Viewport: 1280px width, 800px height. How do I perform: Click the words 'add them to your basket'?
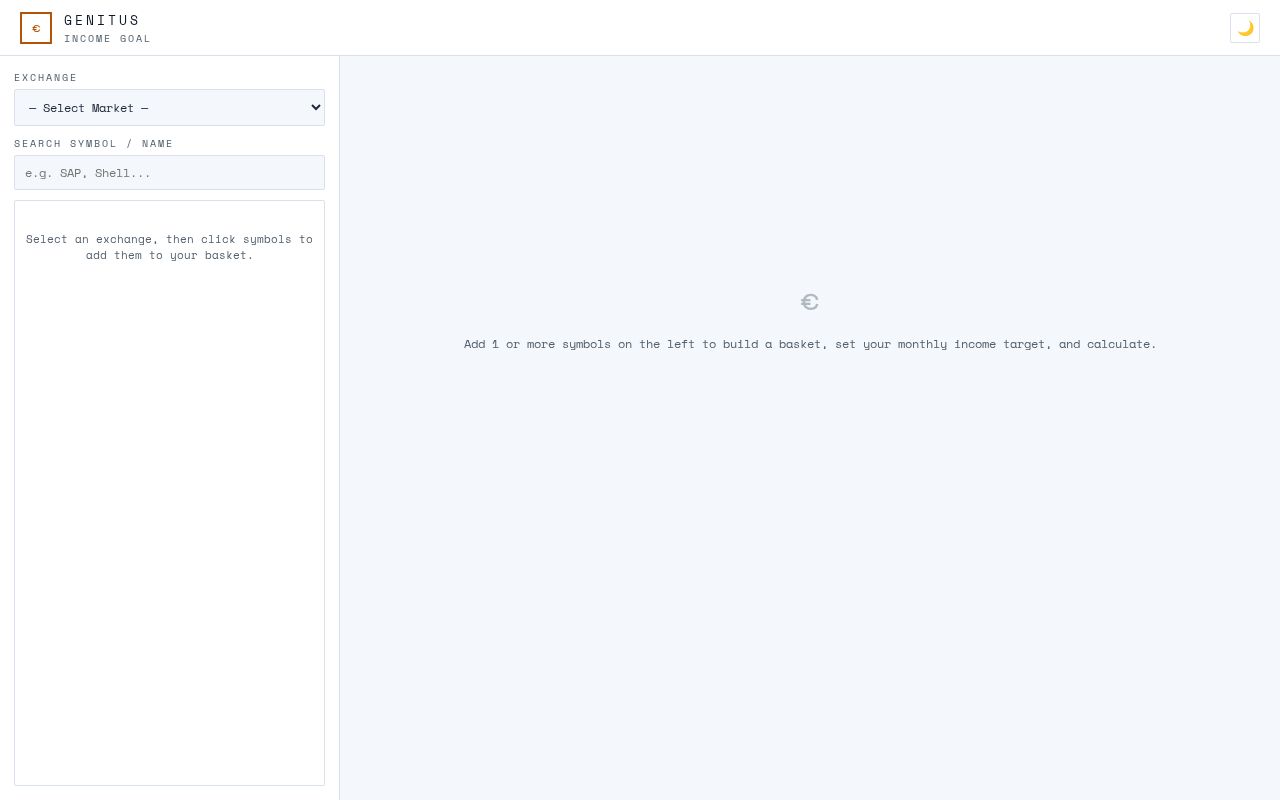(167, 255)
